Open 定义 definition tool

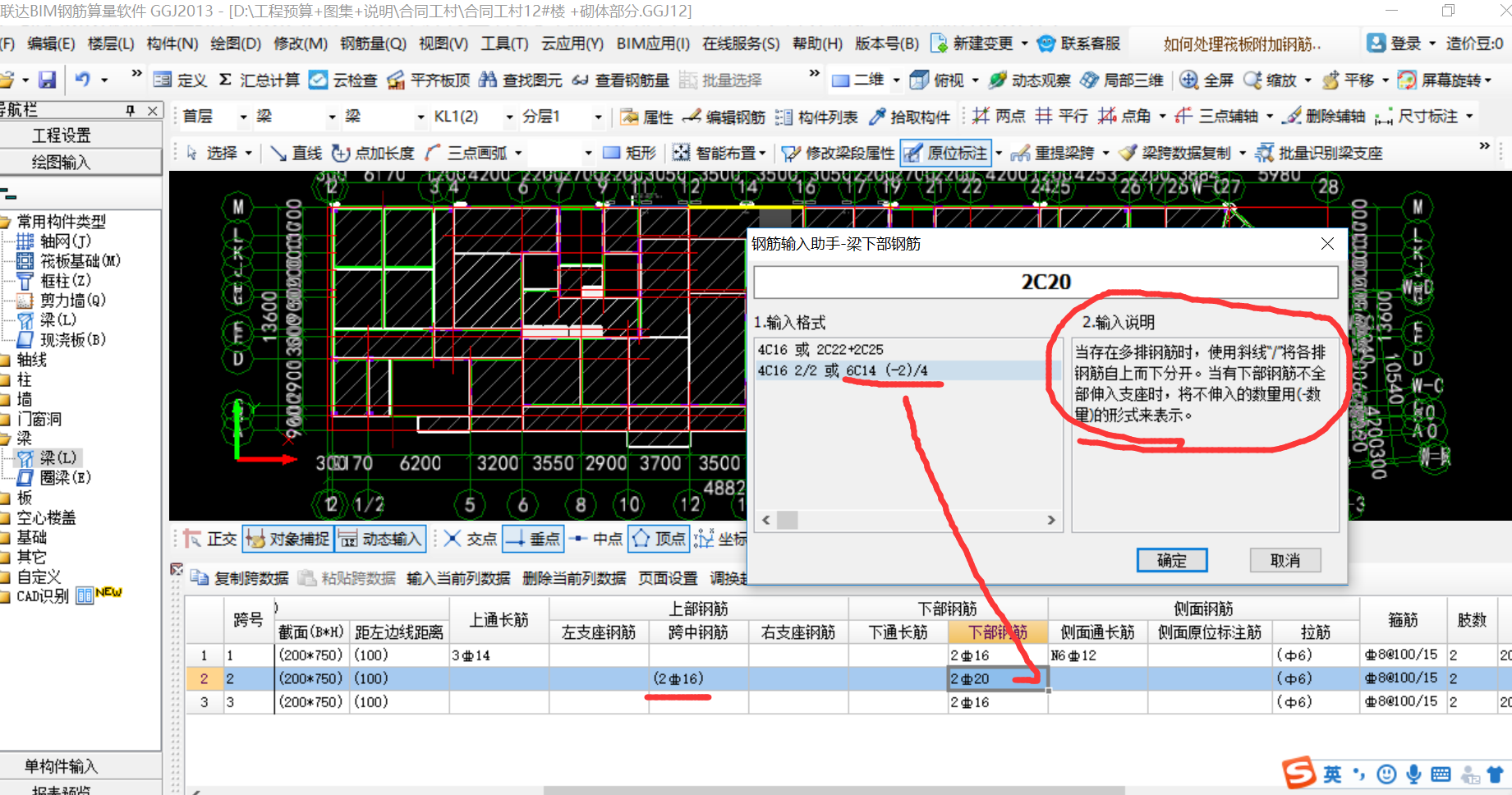[x=180, y=80]
